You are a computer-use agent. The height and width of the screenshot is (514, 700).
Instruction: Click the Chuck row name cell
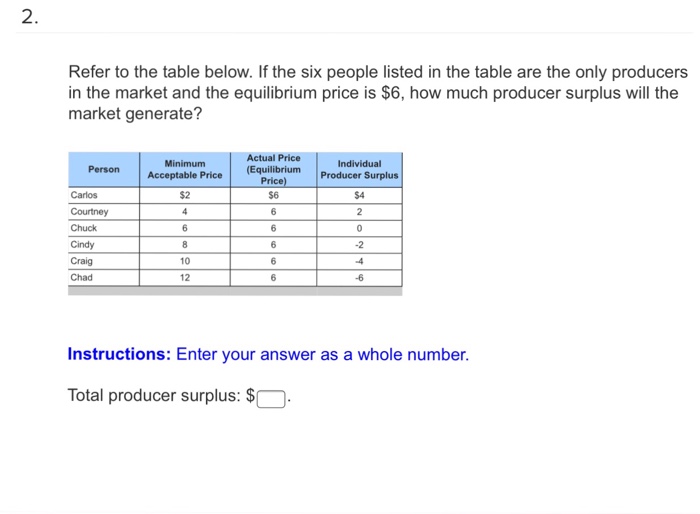pos(104,228)
